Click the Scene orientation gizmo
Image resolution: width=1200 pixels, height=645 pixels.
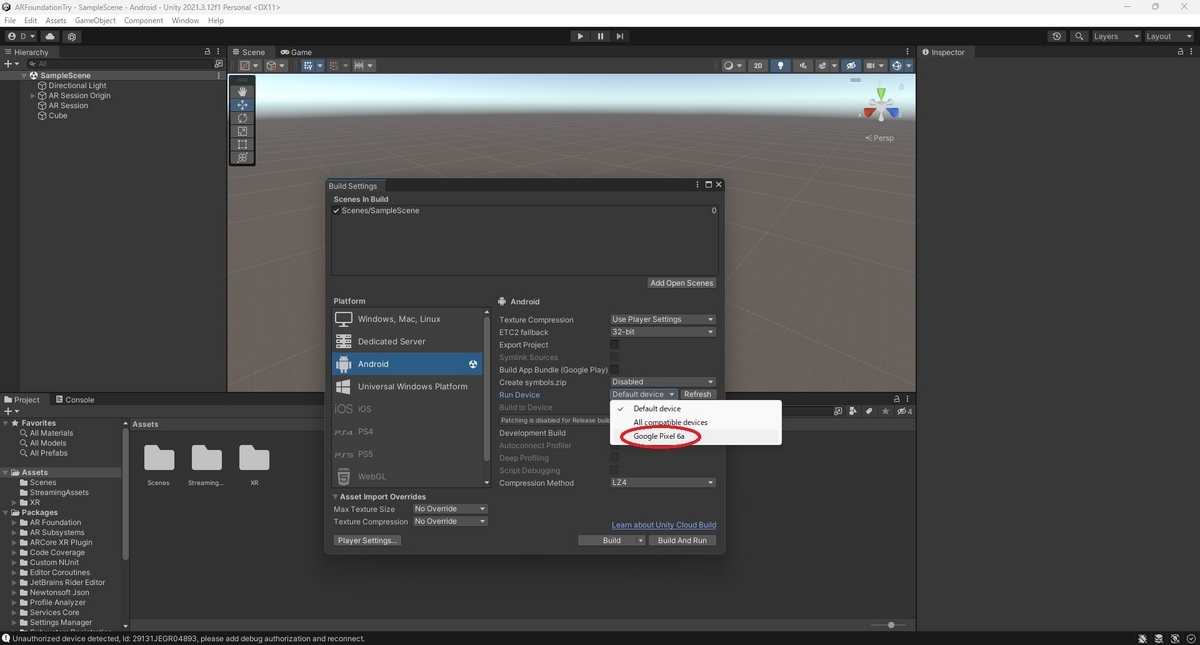pos(881,106)
